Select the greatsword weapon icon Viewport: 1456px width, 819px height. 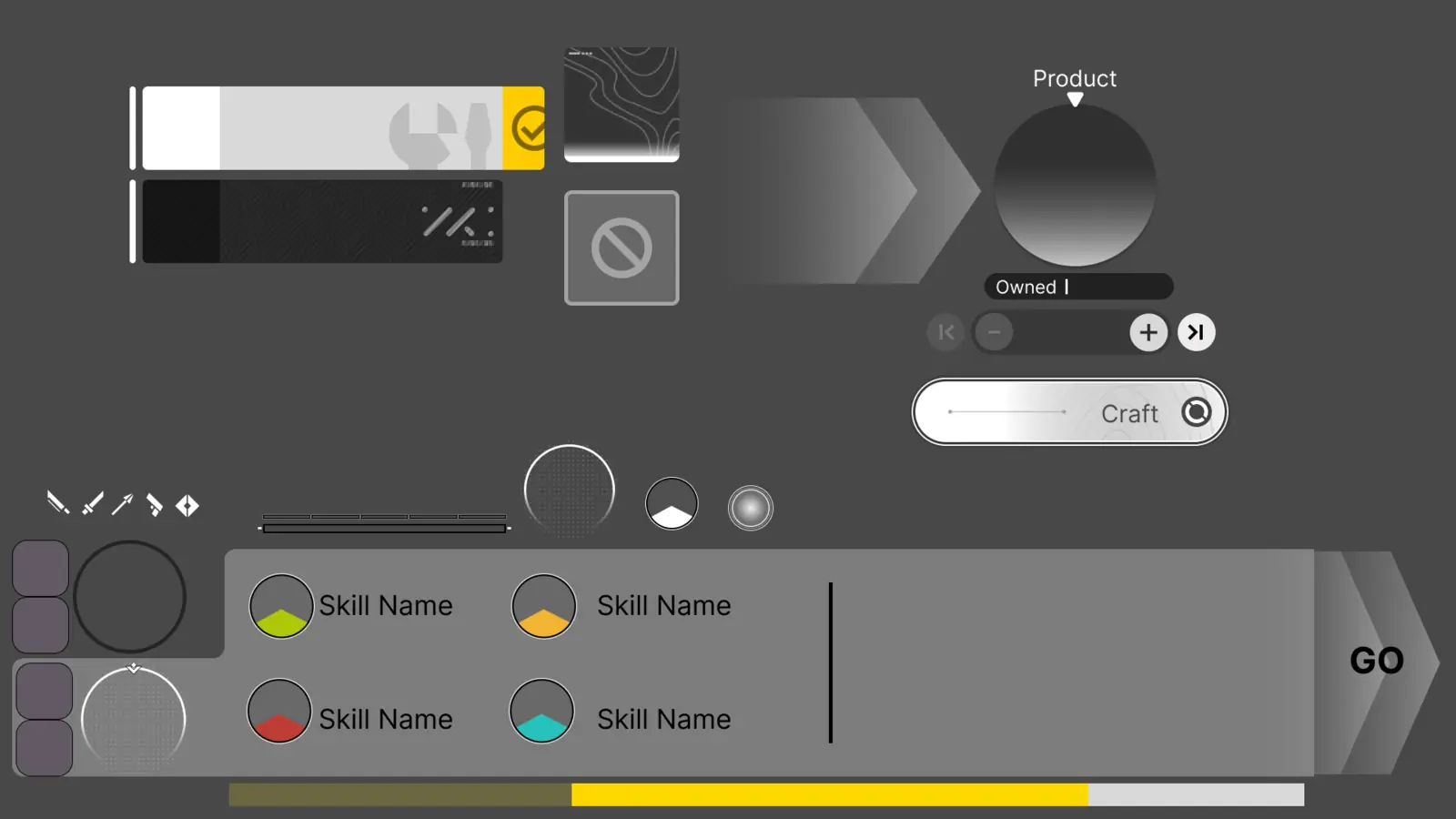(58, 503)
